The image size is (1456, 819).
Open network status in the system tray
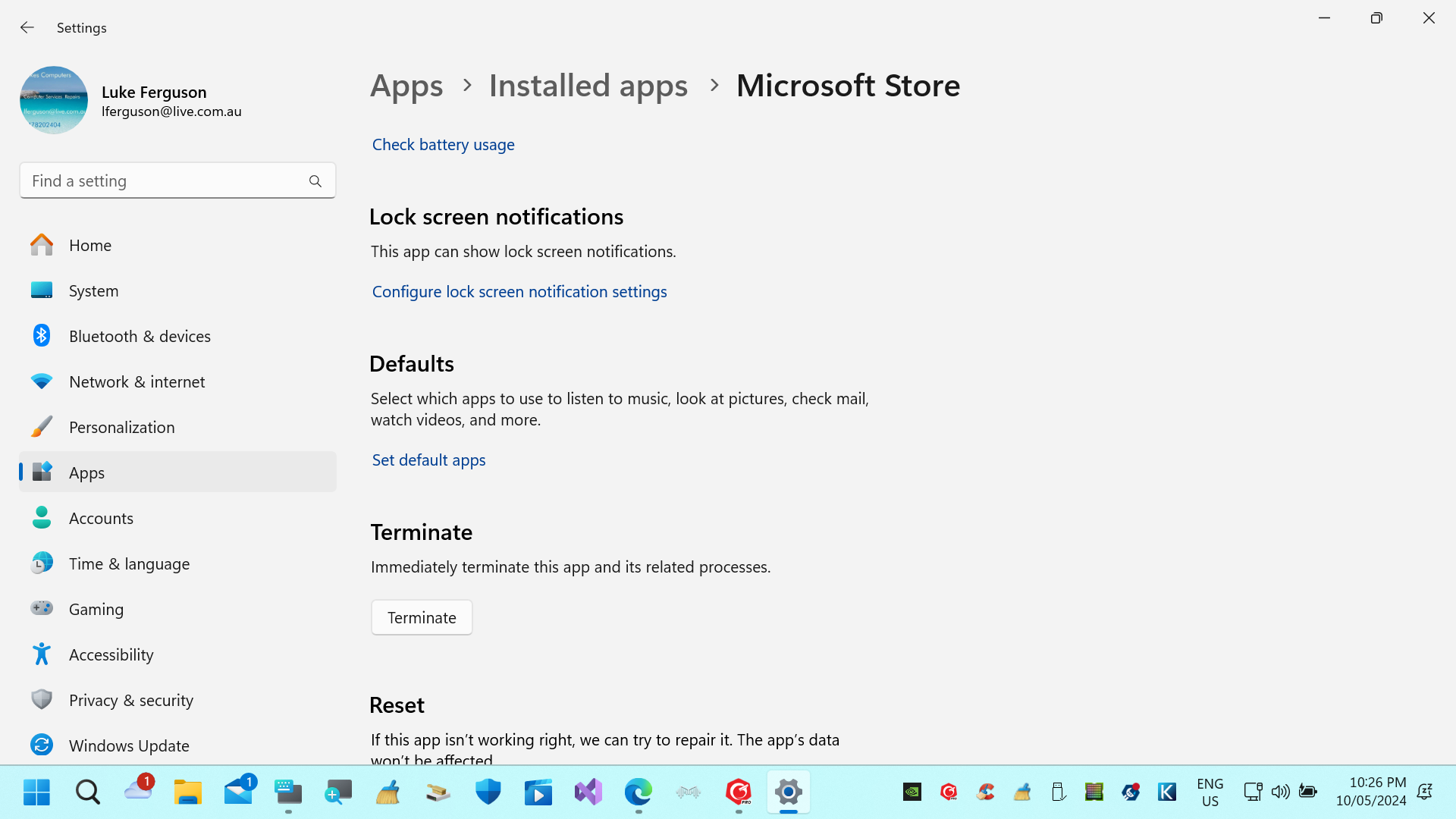pos(1253,792)
